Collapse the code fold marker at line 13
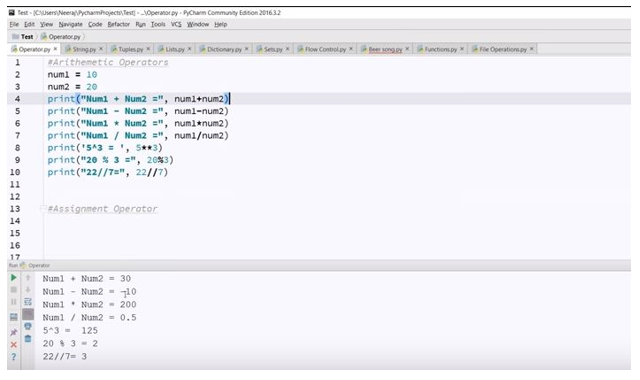Viewport: 640px width, 380px height. click(43, 209)
